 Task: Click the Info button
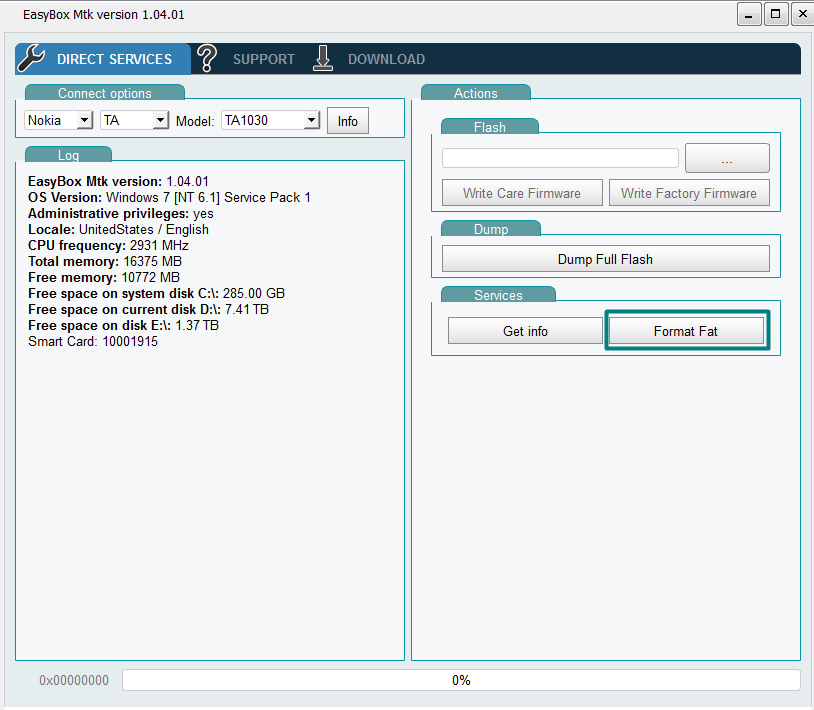(x=348, y=121)
